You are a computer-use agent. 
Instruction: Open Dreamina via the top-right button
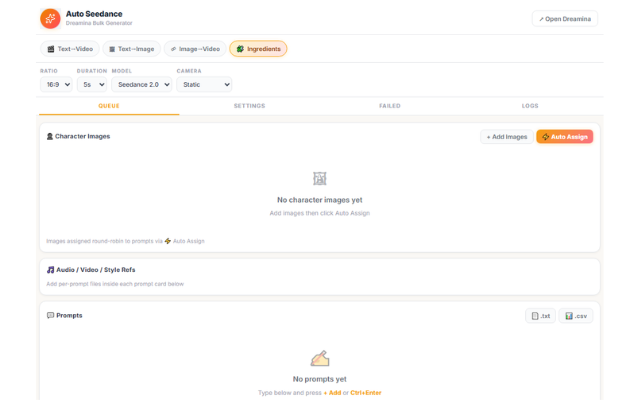coord(565,19)
